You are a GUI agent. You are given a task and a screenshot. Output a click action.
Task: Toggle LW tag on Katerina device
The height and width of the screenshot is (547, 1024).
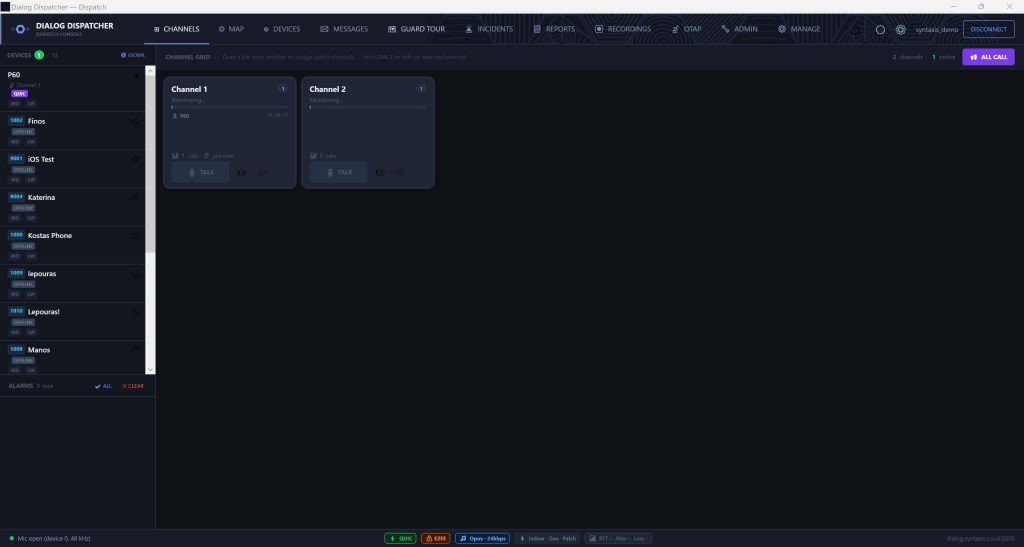[x=31, y=218]
